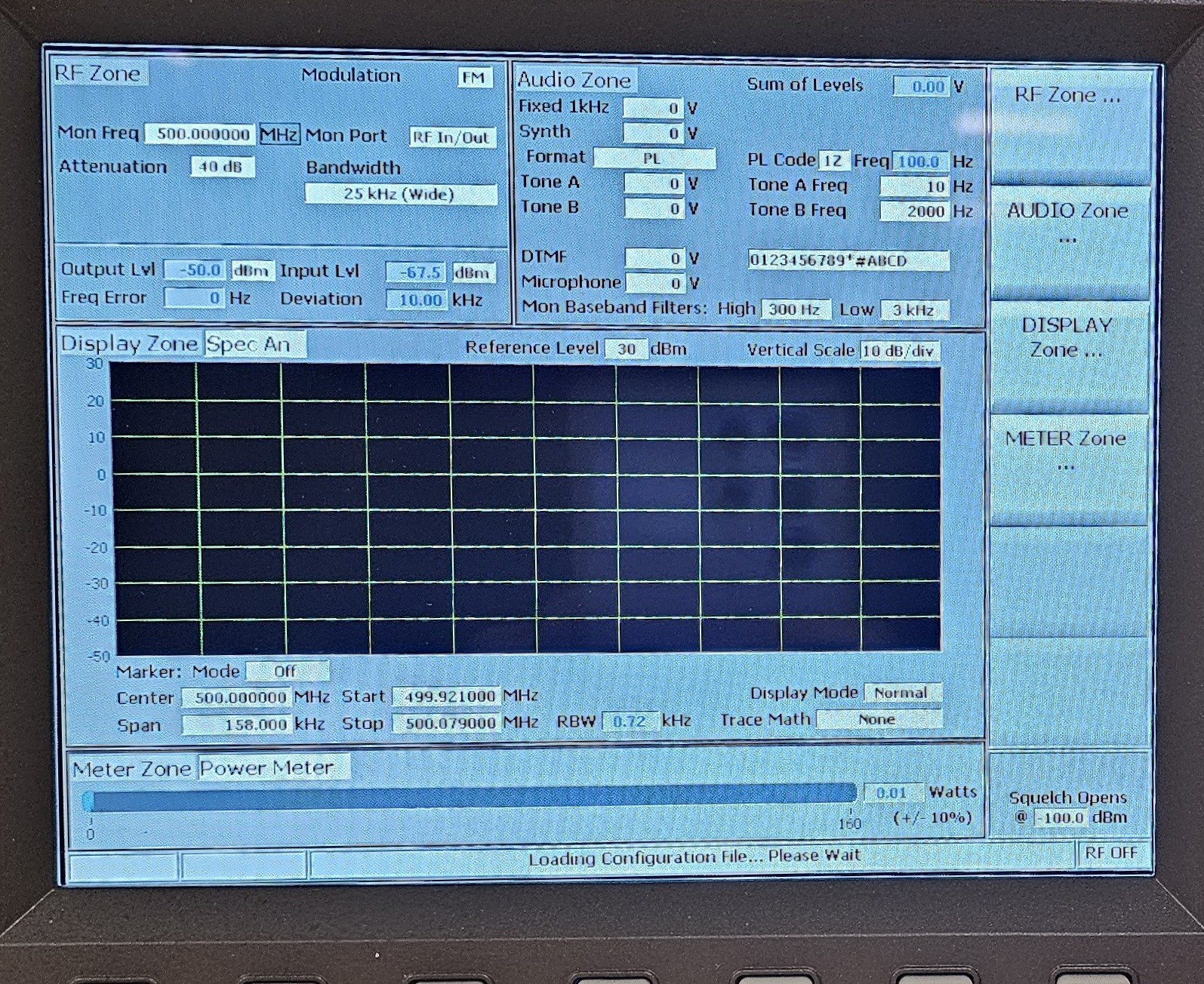Edit the Reference Level 30 field
This screenshot has height=984, width=1204.
[x=627, y=349]
